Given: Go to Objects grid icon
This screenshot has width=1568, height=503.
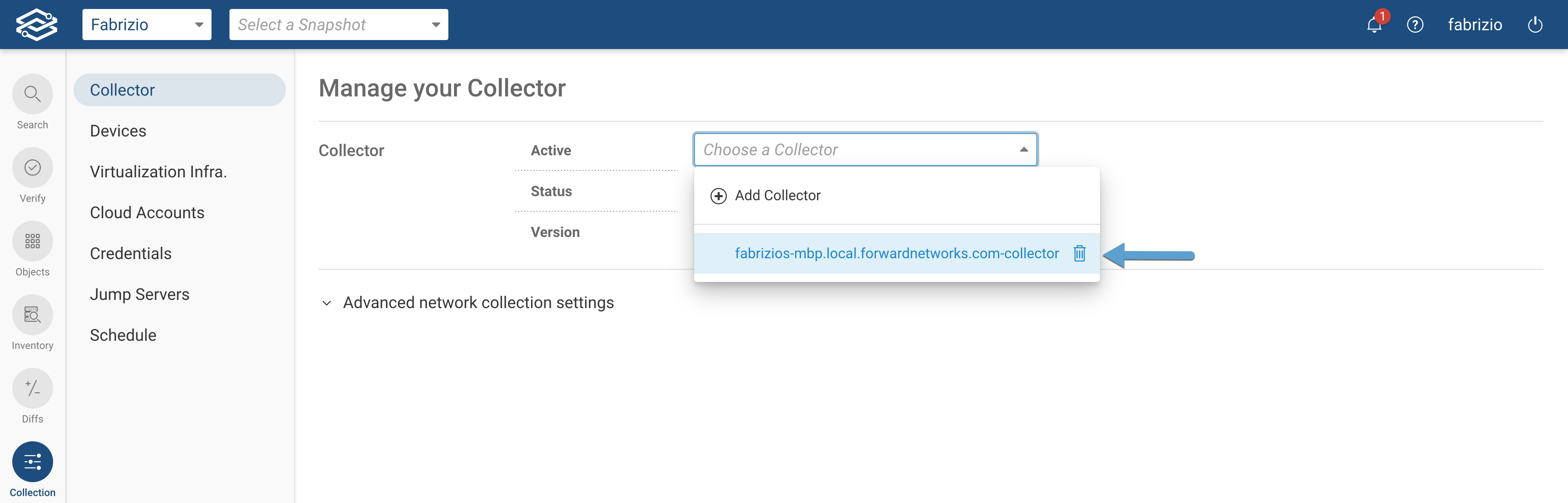Looking at the screenshot, I should click(x=32, y=241).
